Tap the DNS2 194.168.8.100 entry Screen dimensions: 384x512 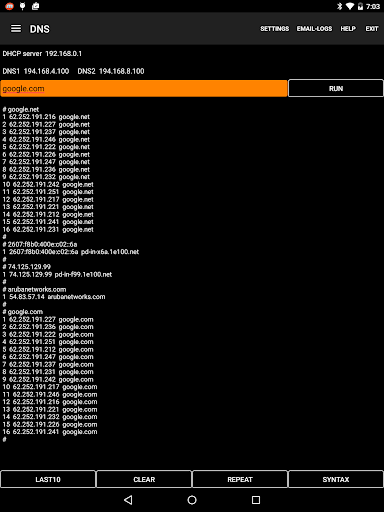(x=111, y=71)
